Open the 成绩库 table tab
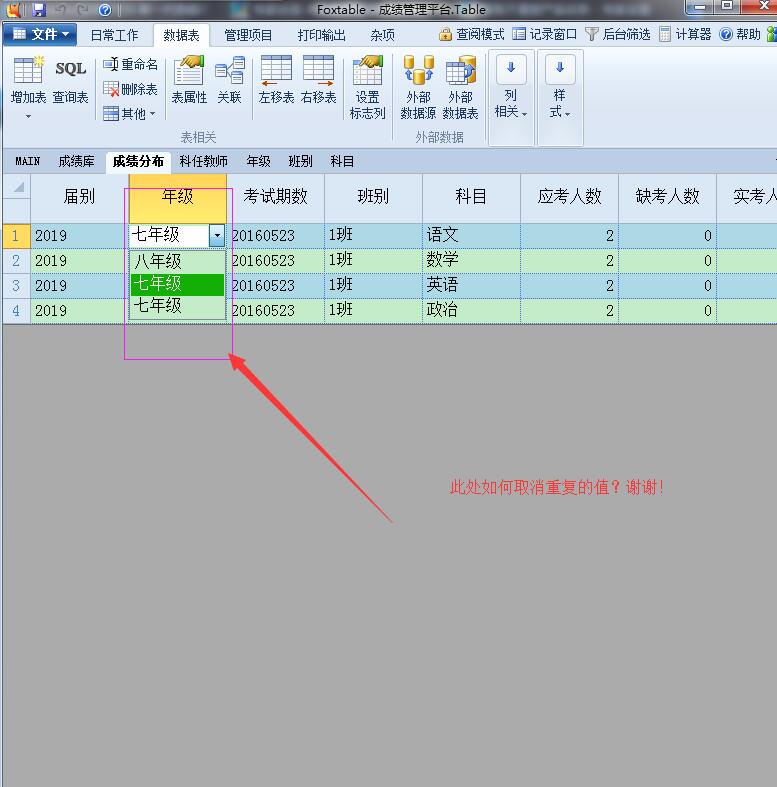 (76, 162)
